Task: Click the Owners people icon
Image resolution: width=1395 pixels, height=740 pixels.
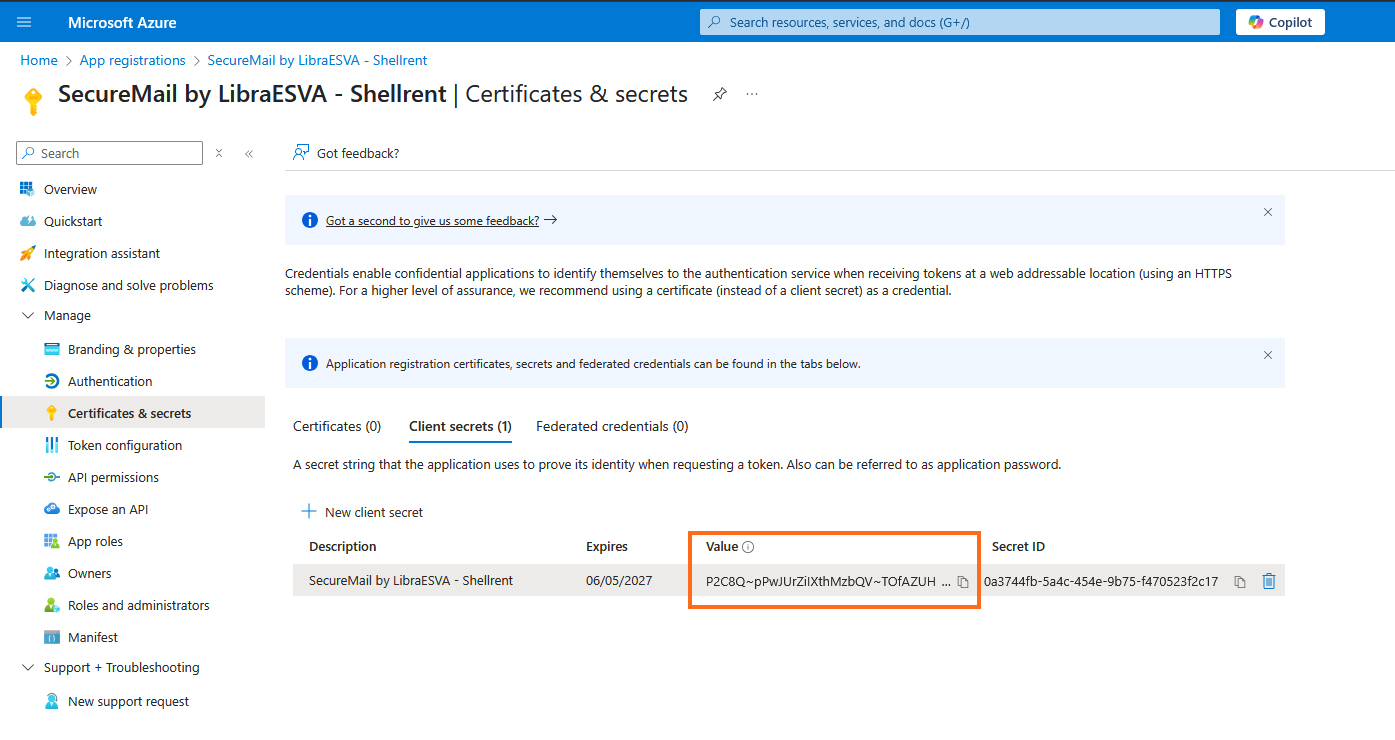Action: point(51,573)
